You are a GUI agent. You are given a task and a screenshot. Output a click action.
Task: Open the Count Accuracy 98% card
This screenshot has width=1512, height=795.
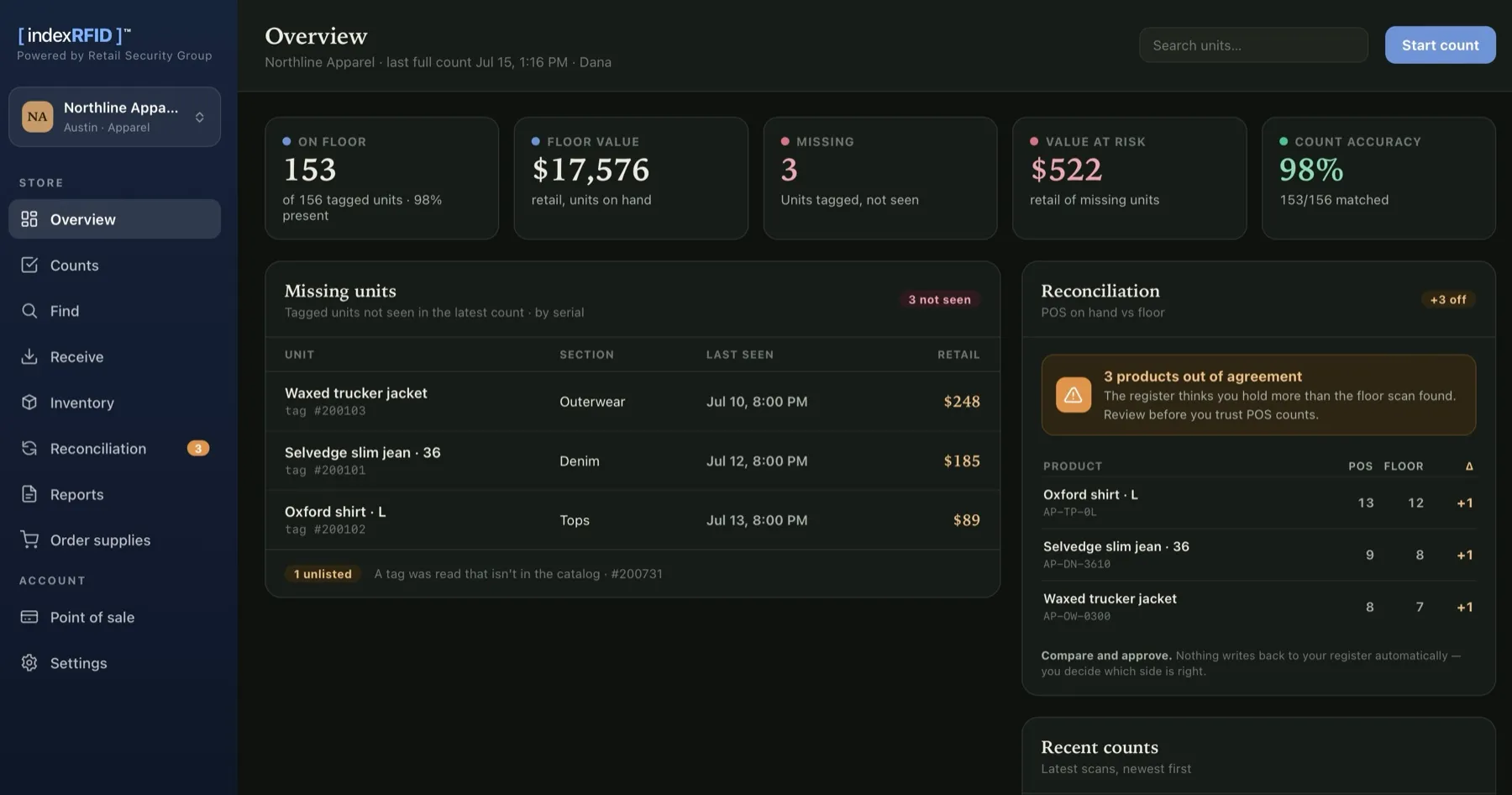(x=1378, y=178)
